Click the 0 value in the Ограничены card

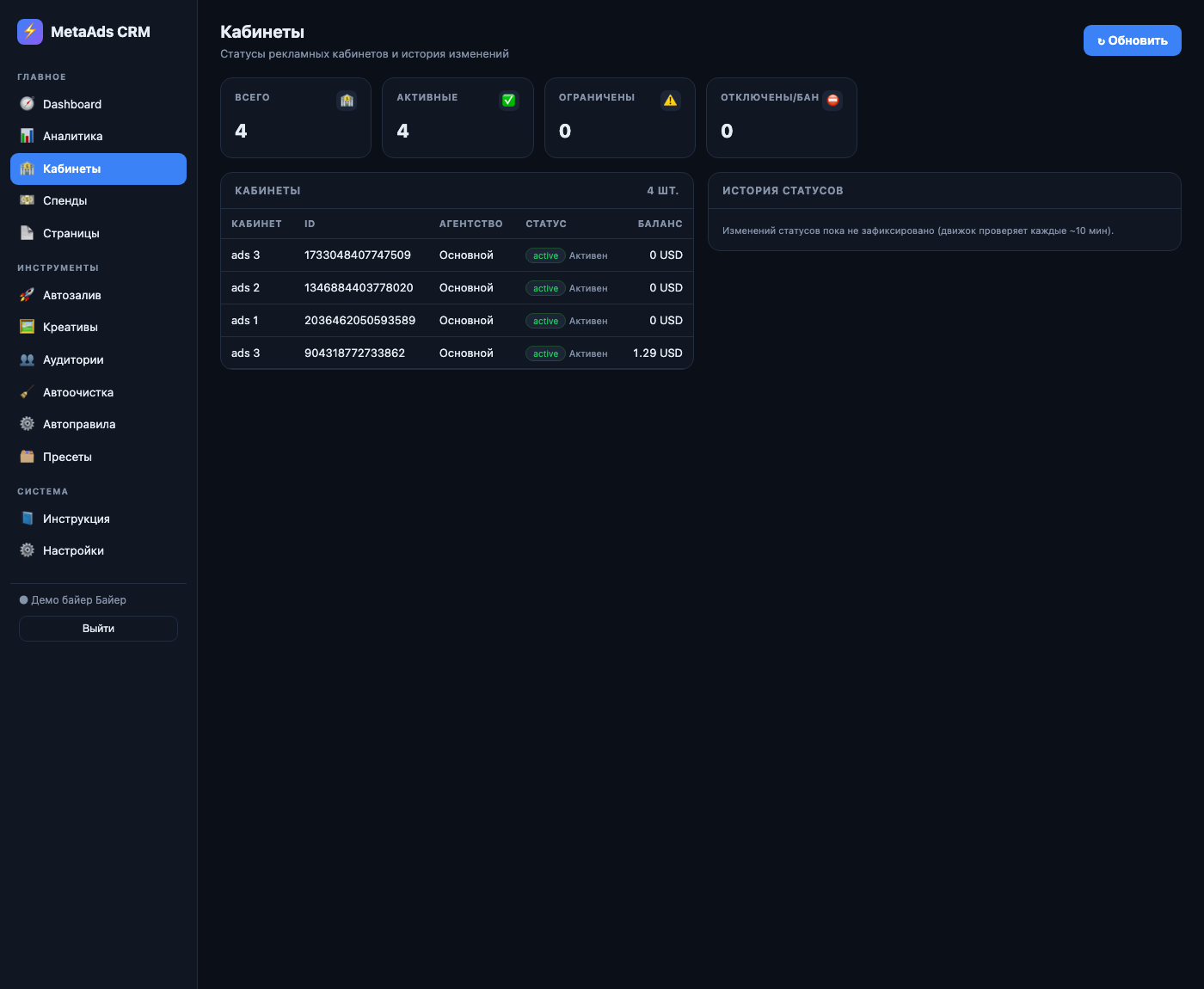(x=565, y=131)
